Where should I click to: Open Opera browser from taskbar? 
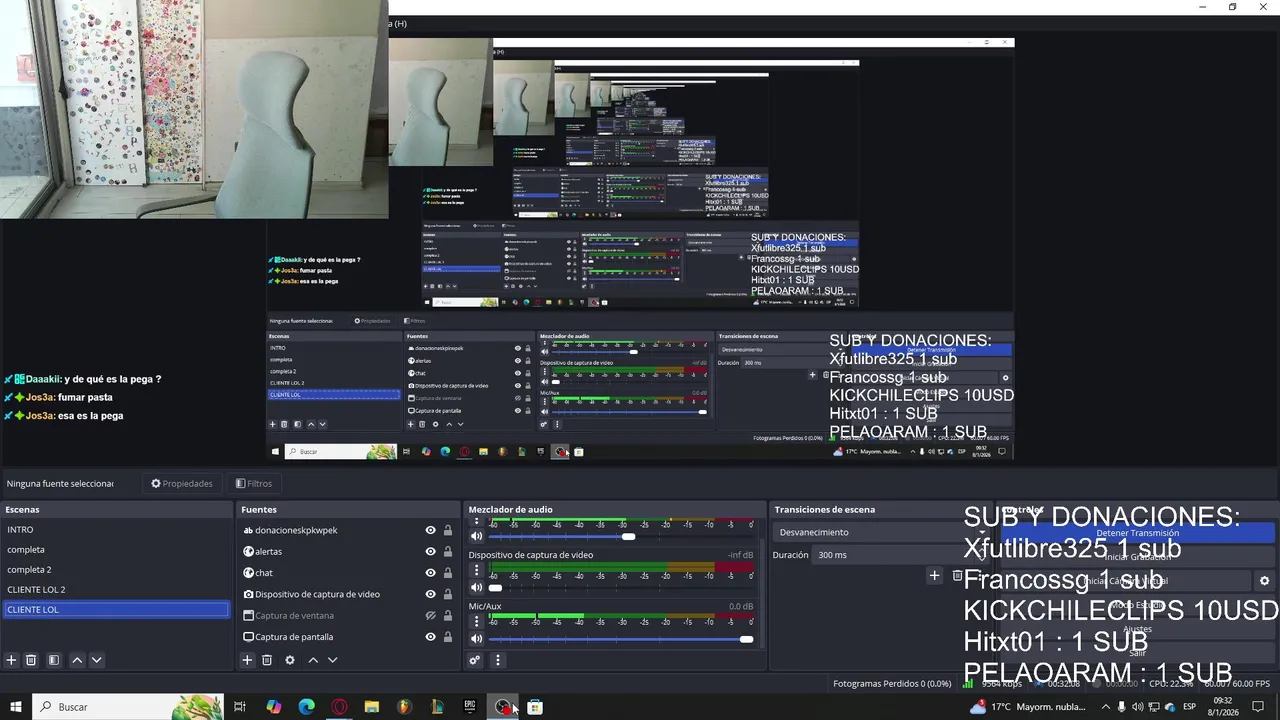340,707
